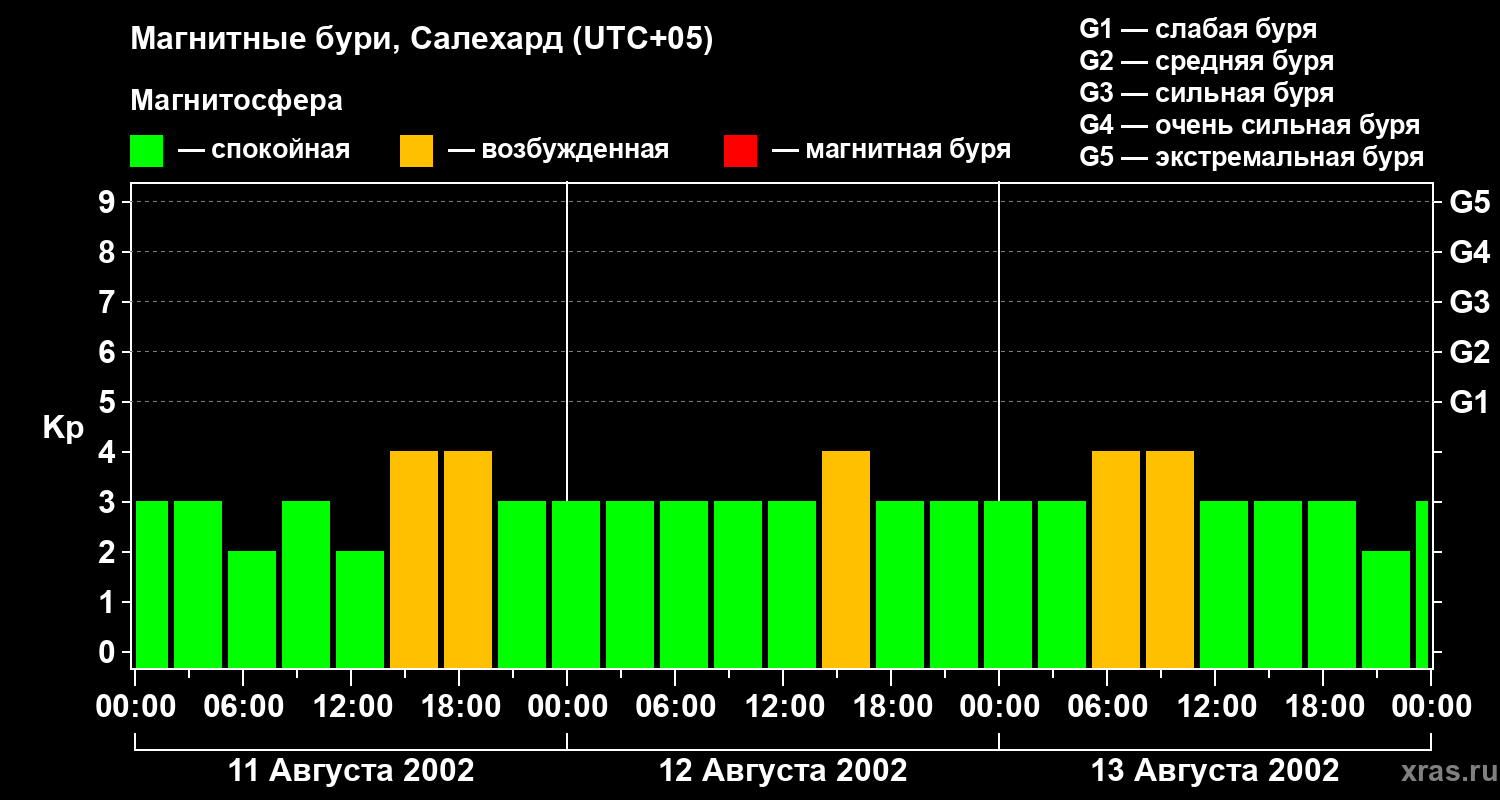Click the '12 Августа 2002' date label
Screen dimensions: 1500x800
pos(783,771)
